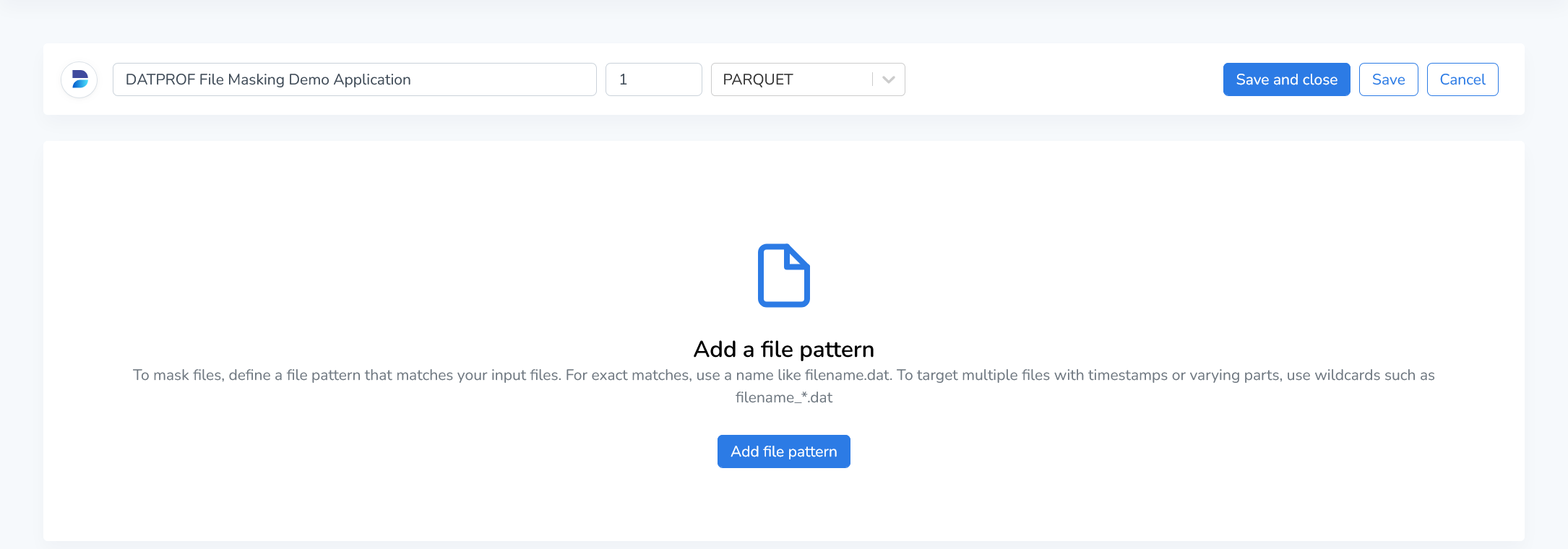Viewport: 1568px width, 549px height.
Task: Click the 'filename_*.dat' wildcard example text
Action: [x=783, y=397]
